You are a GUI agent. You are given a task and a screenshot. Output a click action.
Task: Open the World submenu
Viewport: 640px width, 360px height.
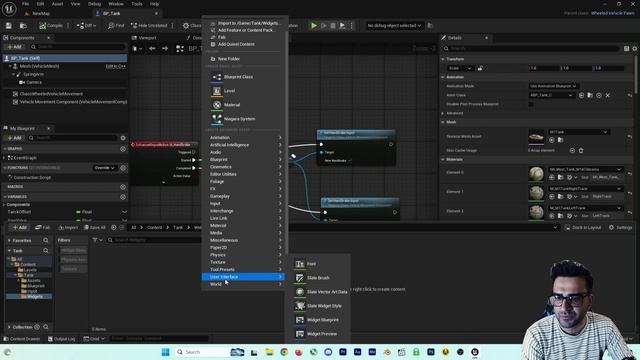[x=245, y=284]
